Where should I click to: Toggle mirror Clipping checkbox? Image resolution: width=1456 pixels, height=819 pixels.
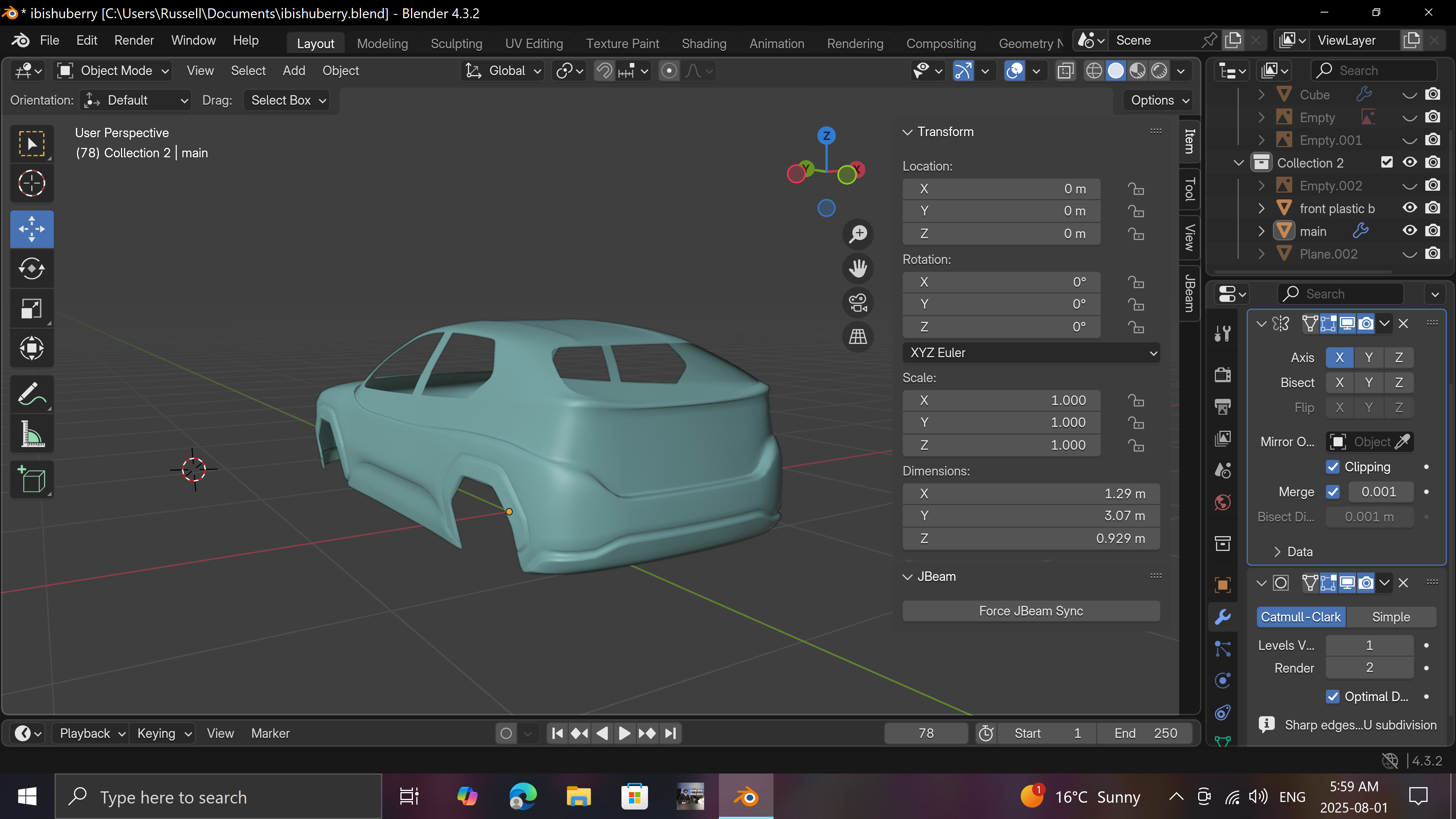click(1332, 467)
